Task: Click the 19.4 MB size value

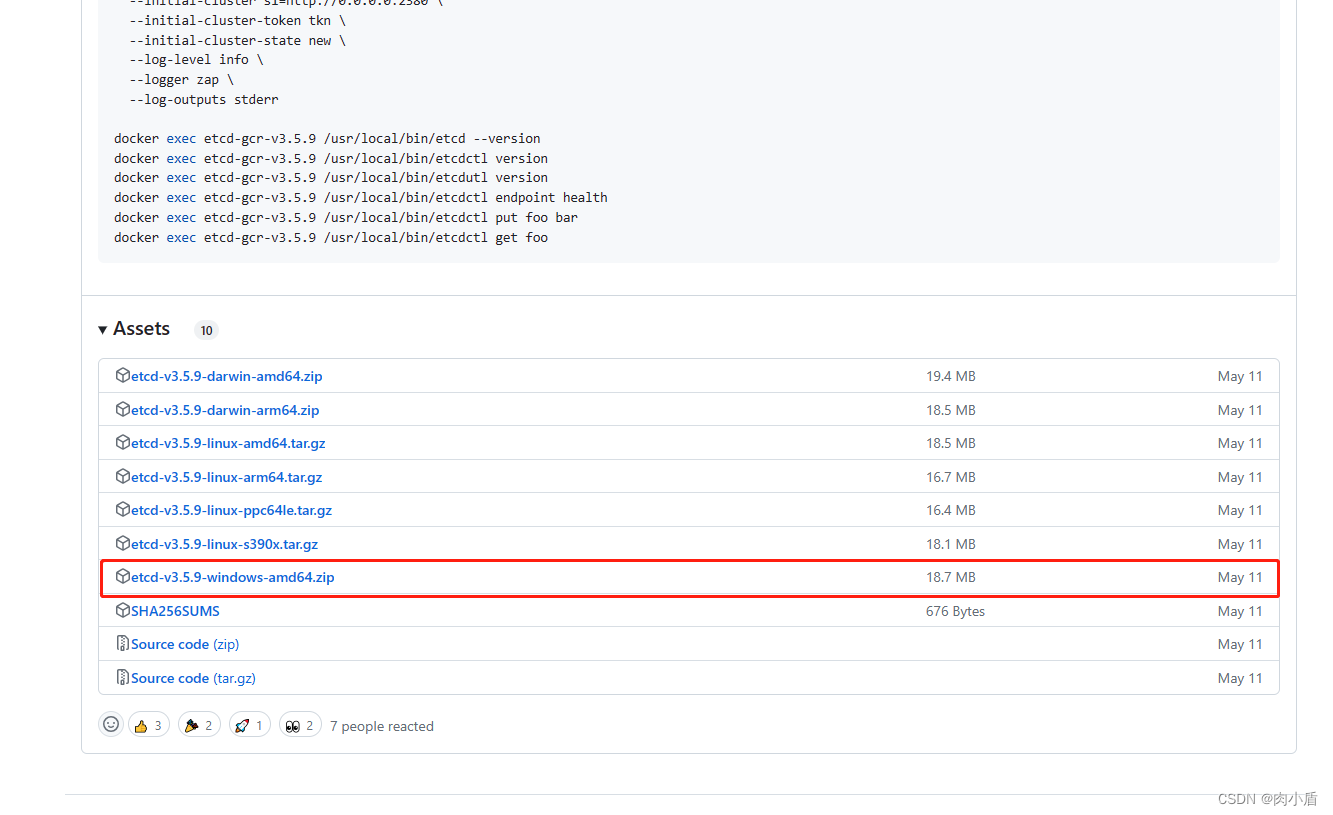Action: (x=950, y=377)
